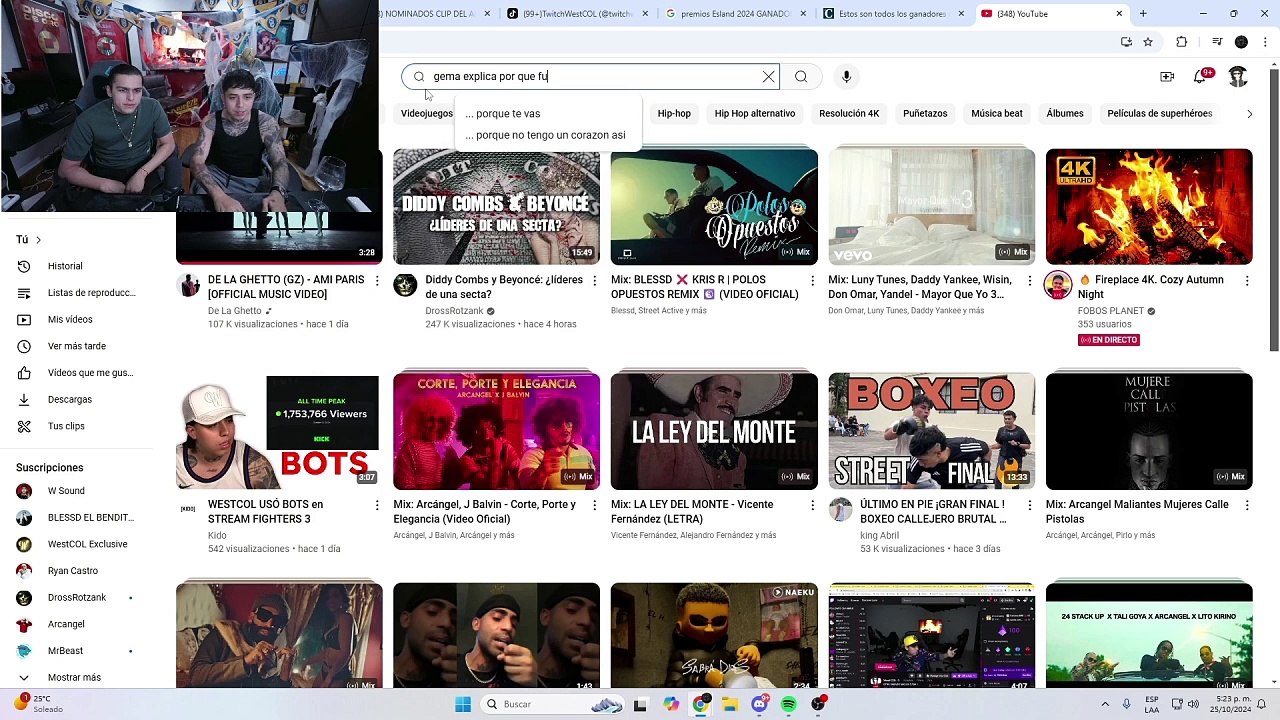Click the taskbar Buscar search box
Viewport: 1280px width, 720px height.
pyautogui.click(x=553, y=704)
